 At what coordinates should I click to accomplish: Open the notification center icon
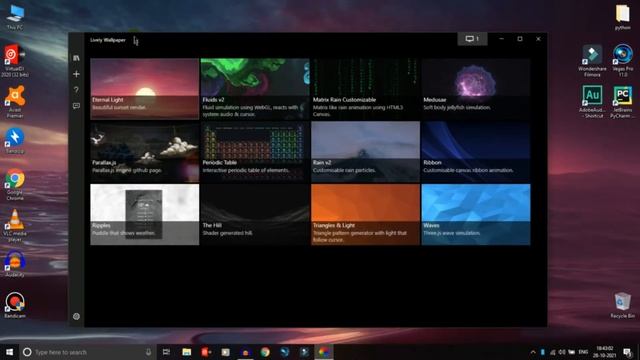(x=627, y=352)
